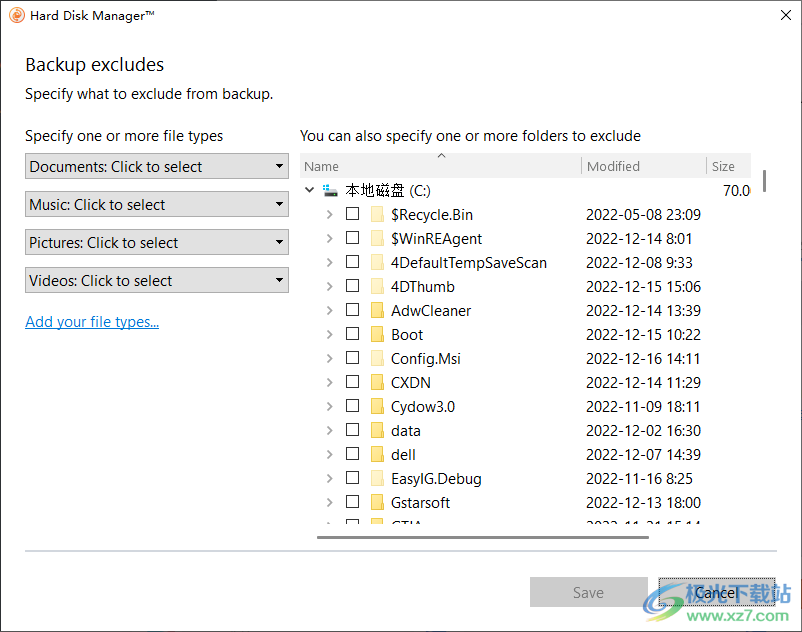Sort by the Size column header
Image resolution: width=802 pixels, height=632 pixels.
[x=728, y=166]
